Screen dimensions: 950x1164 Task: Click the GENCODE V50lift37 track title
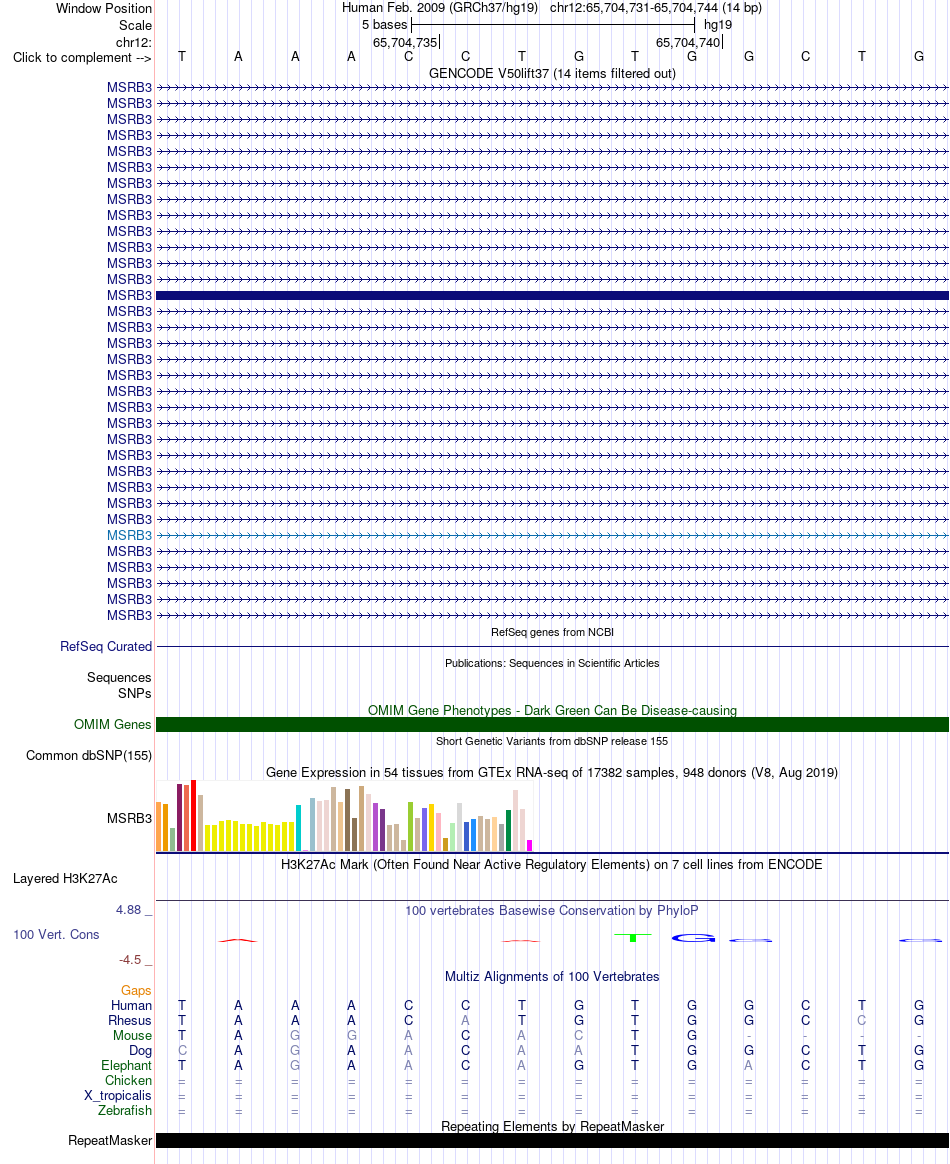pyautogui.click(x=552, y=73)
